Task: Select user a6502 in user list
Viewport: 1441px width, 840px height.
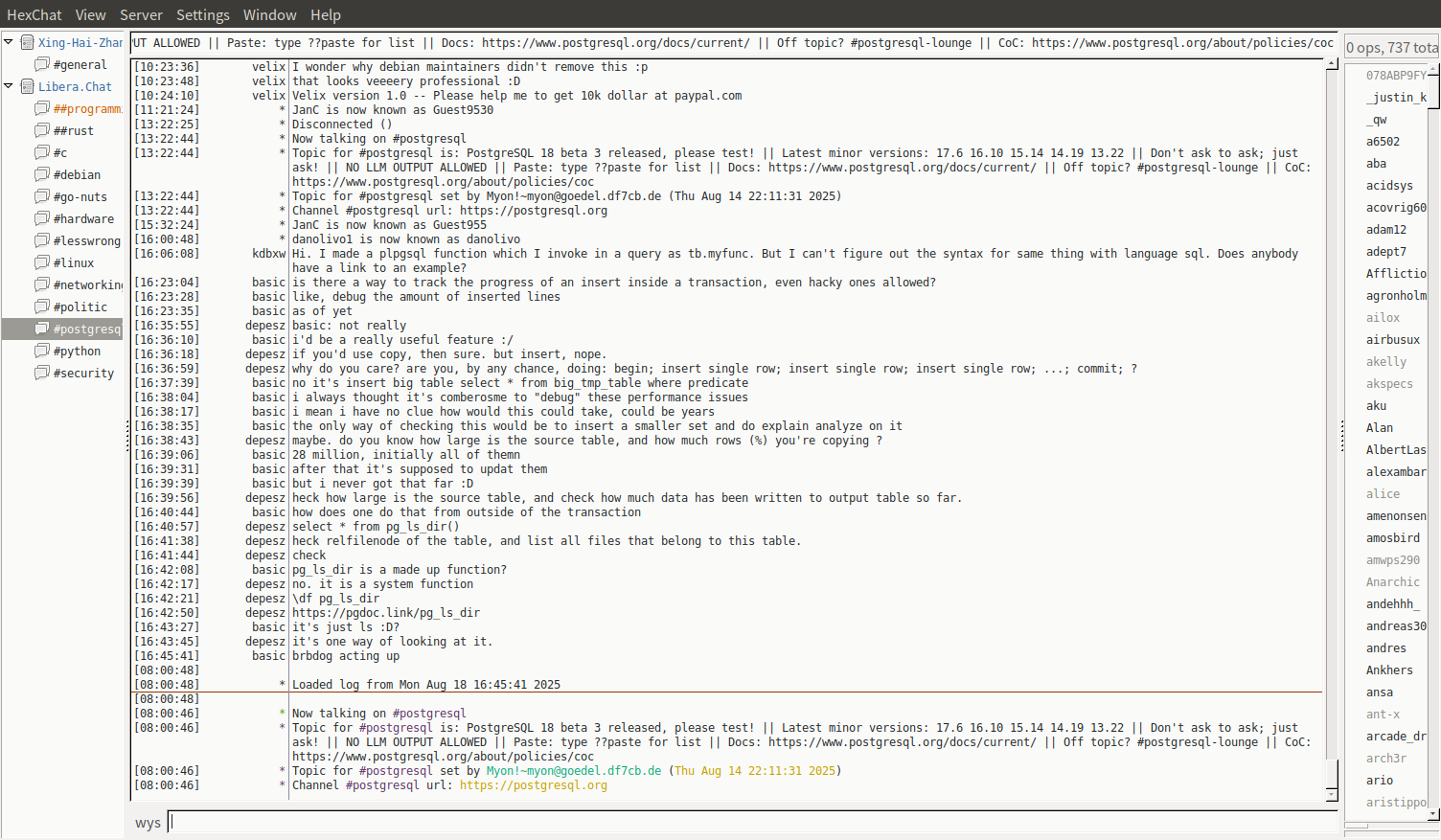Action: pyautogui.click(x=1383, y=142)
